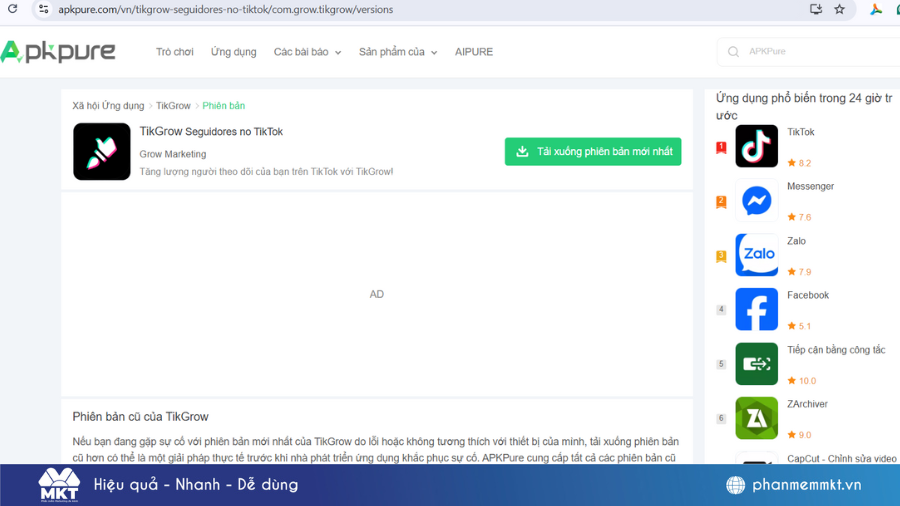Open CapCut - Chỉnh sửa video link
This screenshot has height=506, width=900.
click(x=841, y=458)
